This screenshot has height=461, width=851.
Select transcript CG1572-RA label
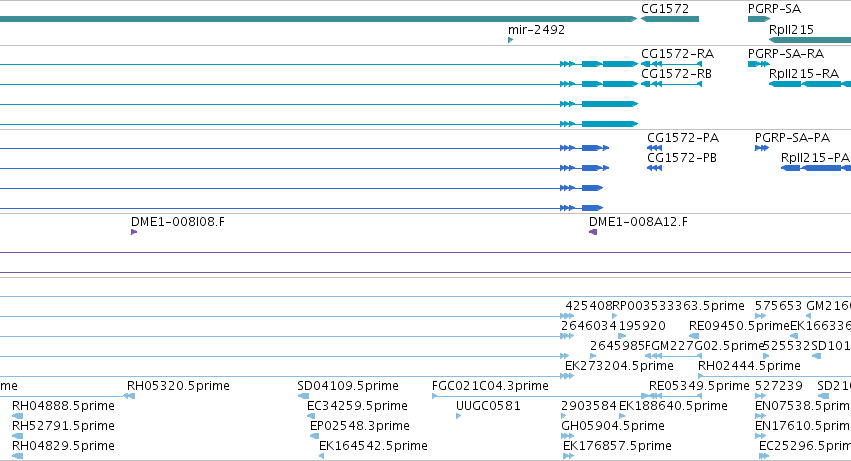click(x=677, y=54)
